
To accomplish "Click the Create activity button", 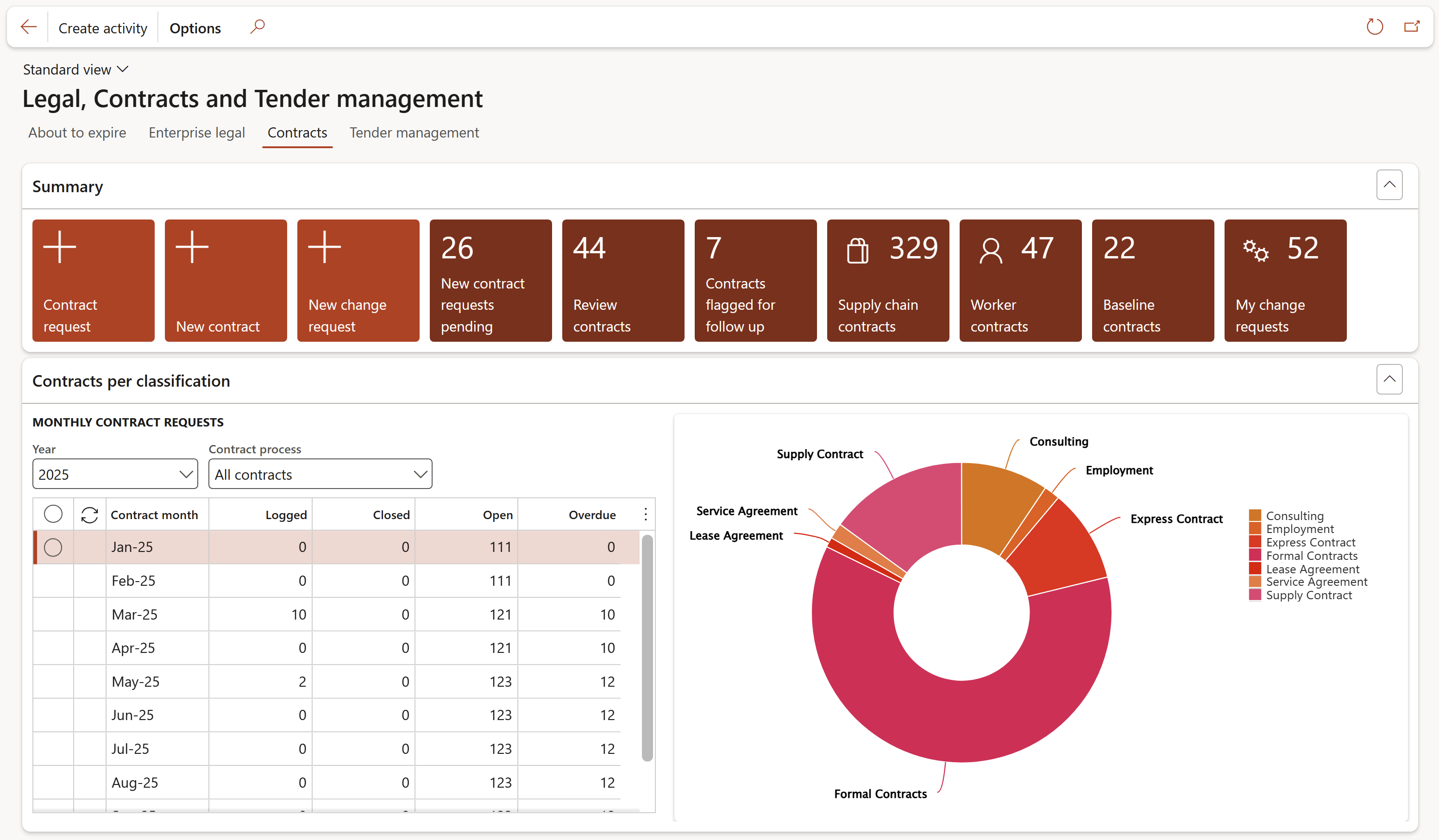I will click(103, 28).
